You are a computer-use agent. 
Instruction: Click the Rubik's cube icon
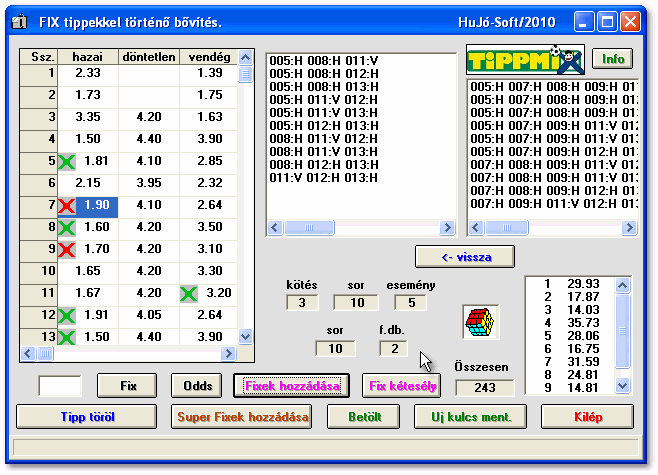tap(480, 322)
